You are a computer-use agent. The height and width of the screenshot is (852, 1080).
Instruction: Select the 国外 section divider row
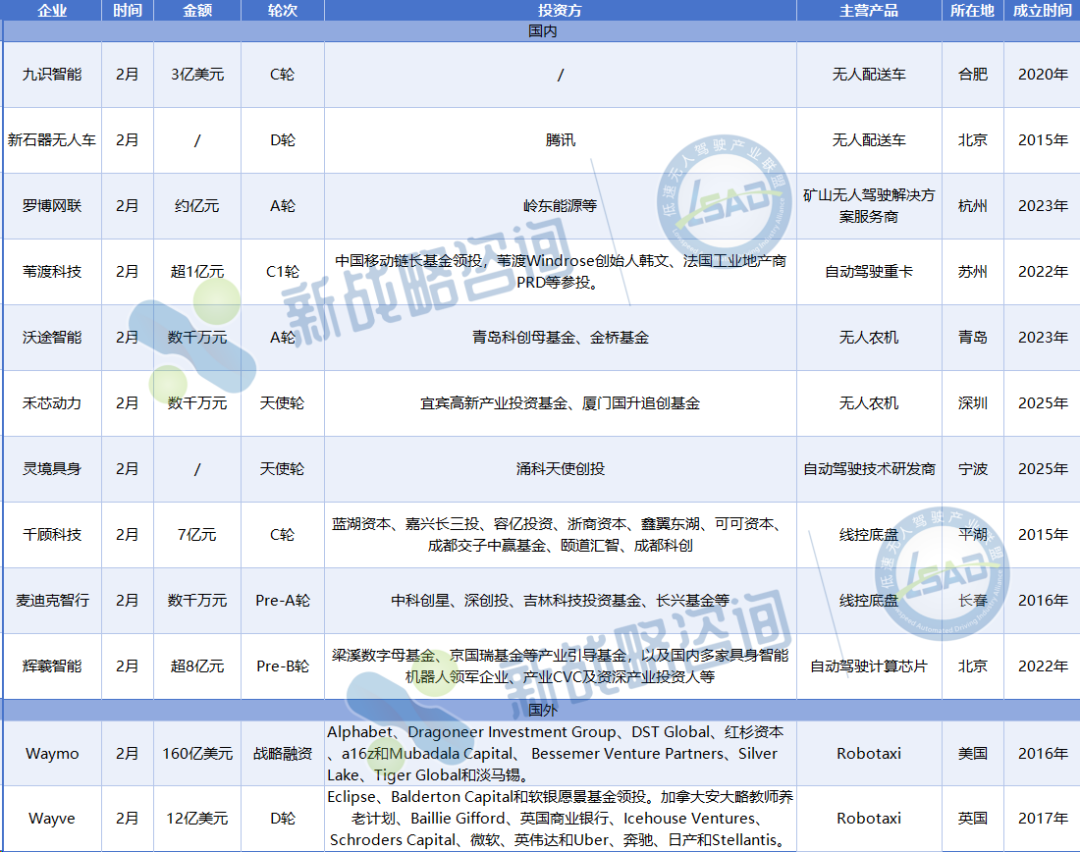click(540, 710)
